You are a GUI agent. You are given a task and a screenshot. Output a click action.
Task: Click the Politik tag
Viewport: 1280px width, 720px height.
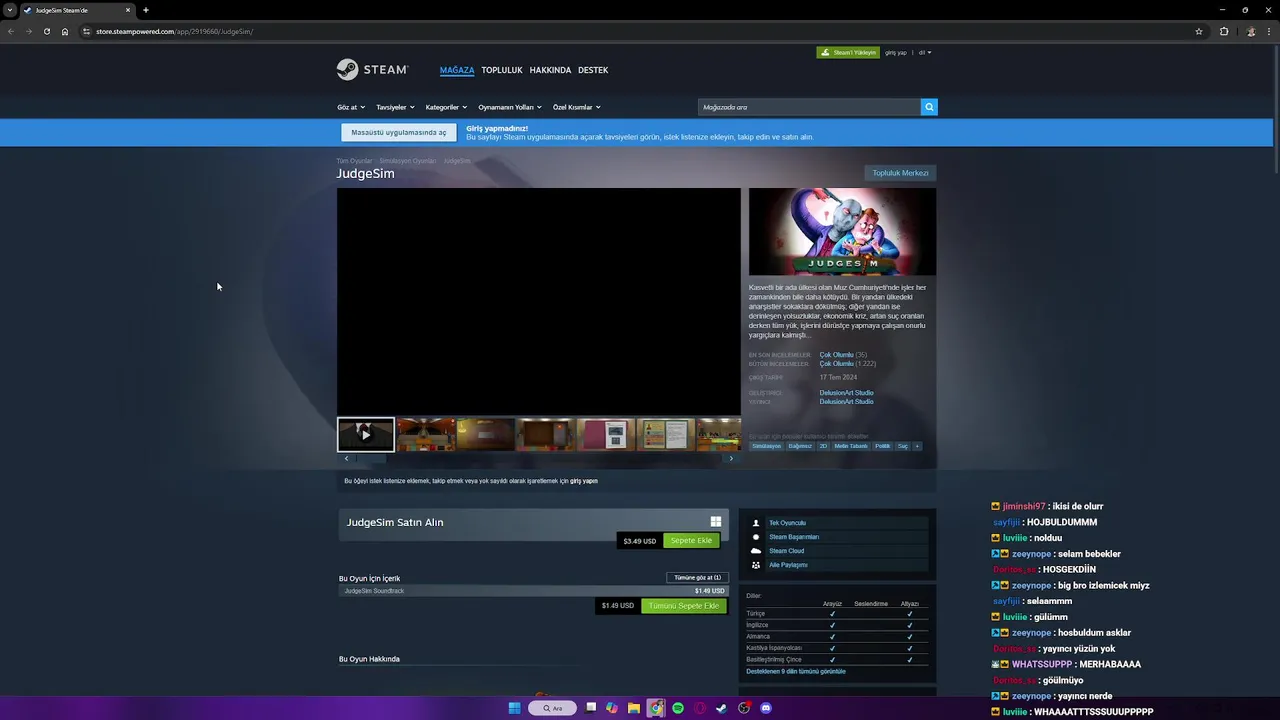pyautogui.click(x=883, y=446)
